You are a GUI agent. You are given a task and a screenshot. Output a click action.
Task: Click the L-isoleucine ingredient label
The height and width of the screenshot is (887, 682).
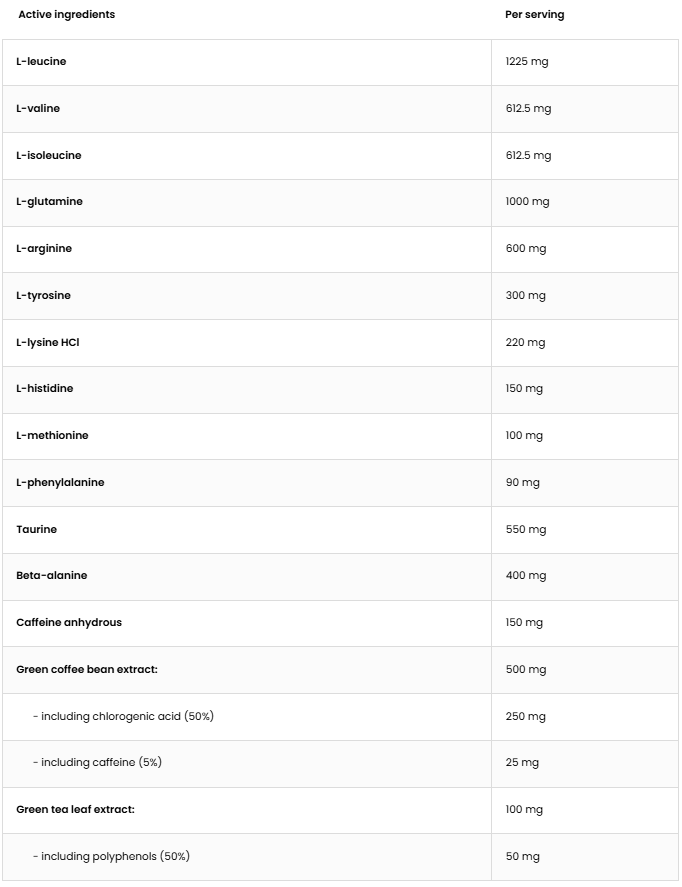(x=49, y=156)
